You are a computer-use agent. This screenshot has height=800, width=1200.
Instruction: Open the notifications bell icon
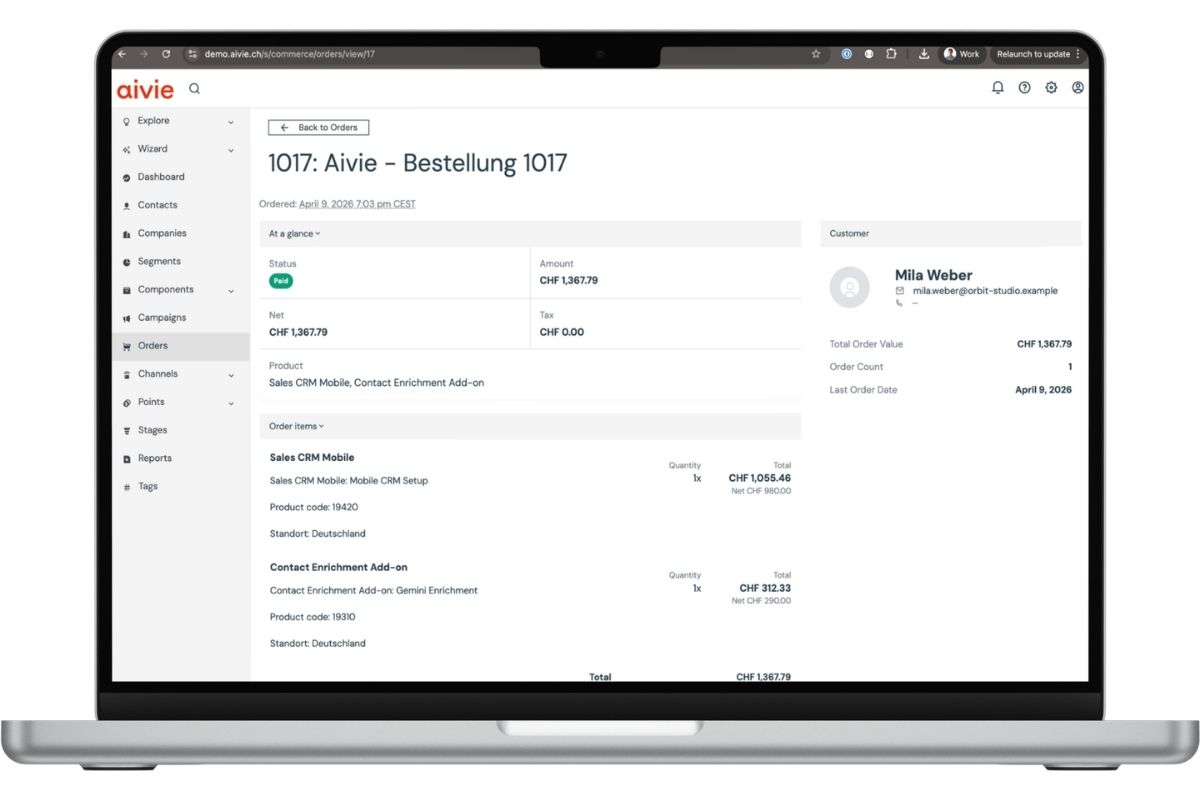click(997, 88)
